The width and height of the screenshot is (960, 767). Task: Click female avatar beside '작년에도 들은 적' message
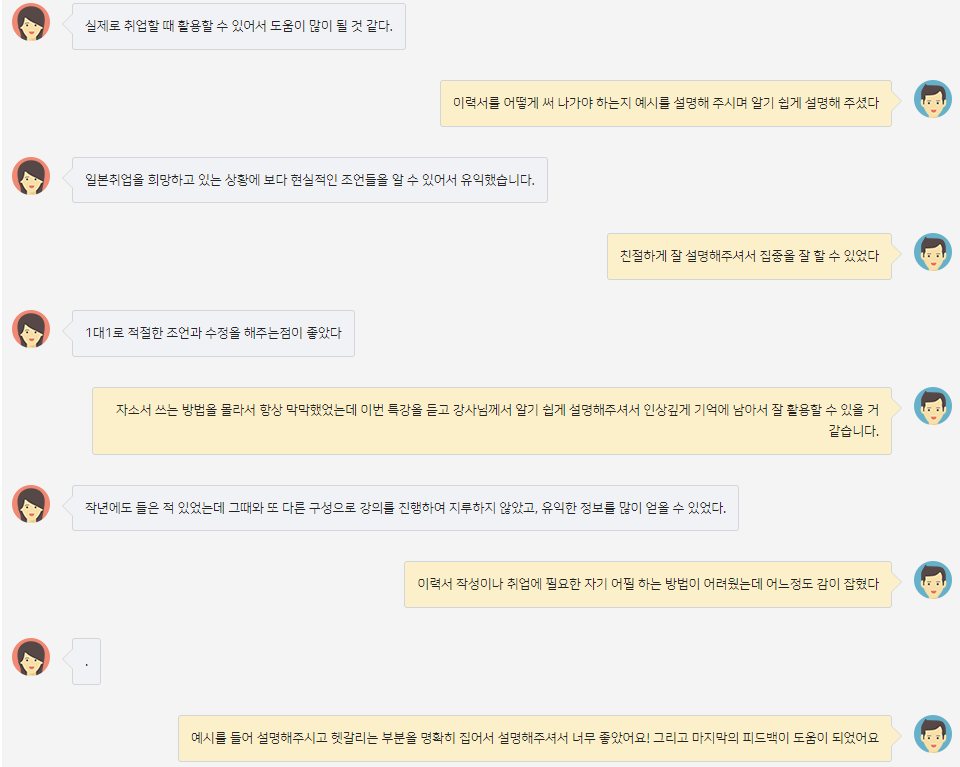click(31, 504)
